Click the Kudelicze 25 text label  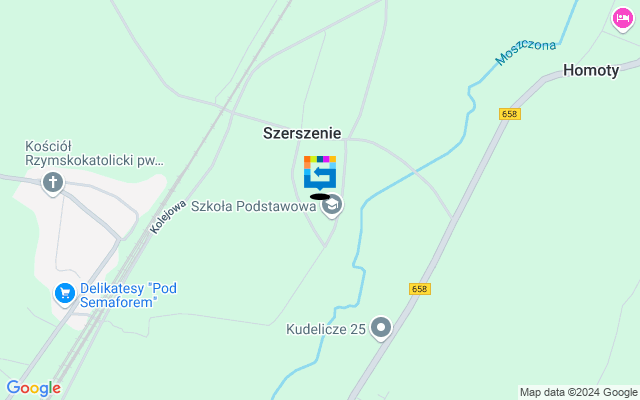pyautogui.click(x=326, y=329)
